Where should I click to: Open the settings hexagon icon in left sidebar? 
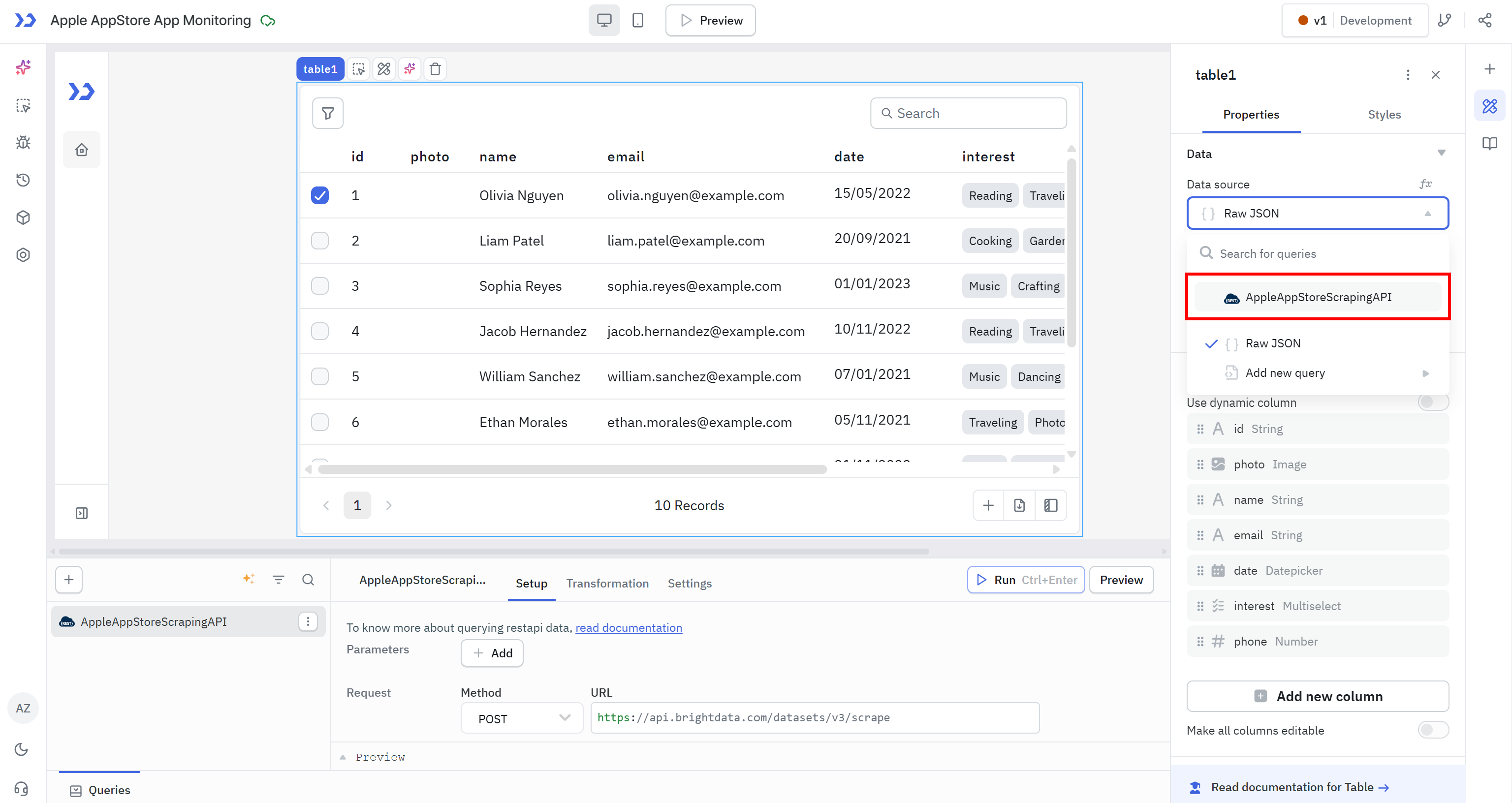[23, 255]
